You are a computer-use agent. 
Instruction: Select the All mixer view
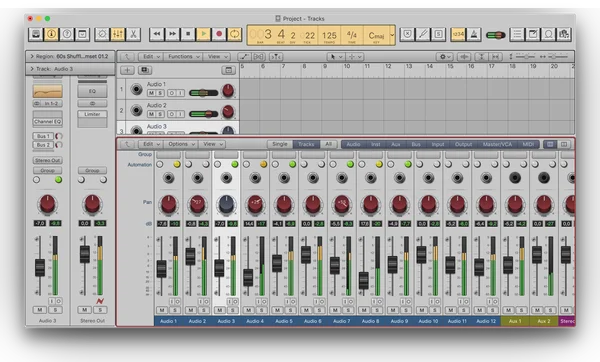(328, 144)
